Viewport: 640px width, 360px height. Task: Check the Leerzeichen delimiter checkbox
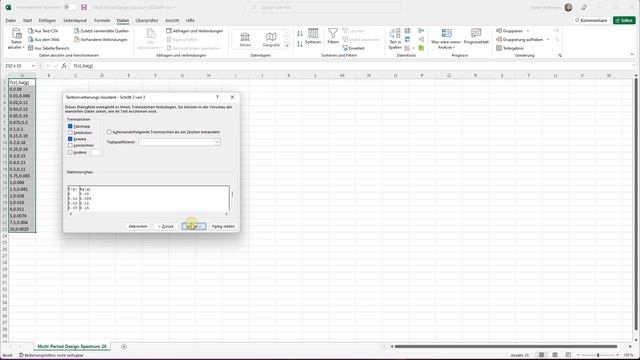click(x=70, y=145)
